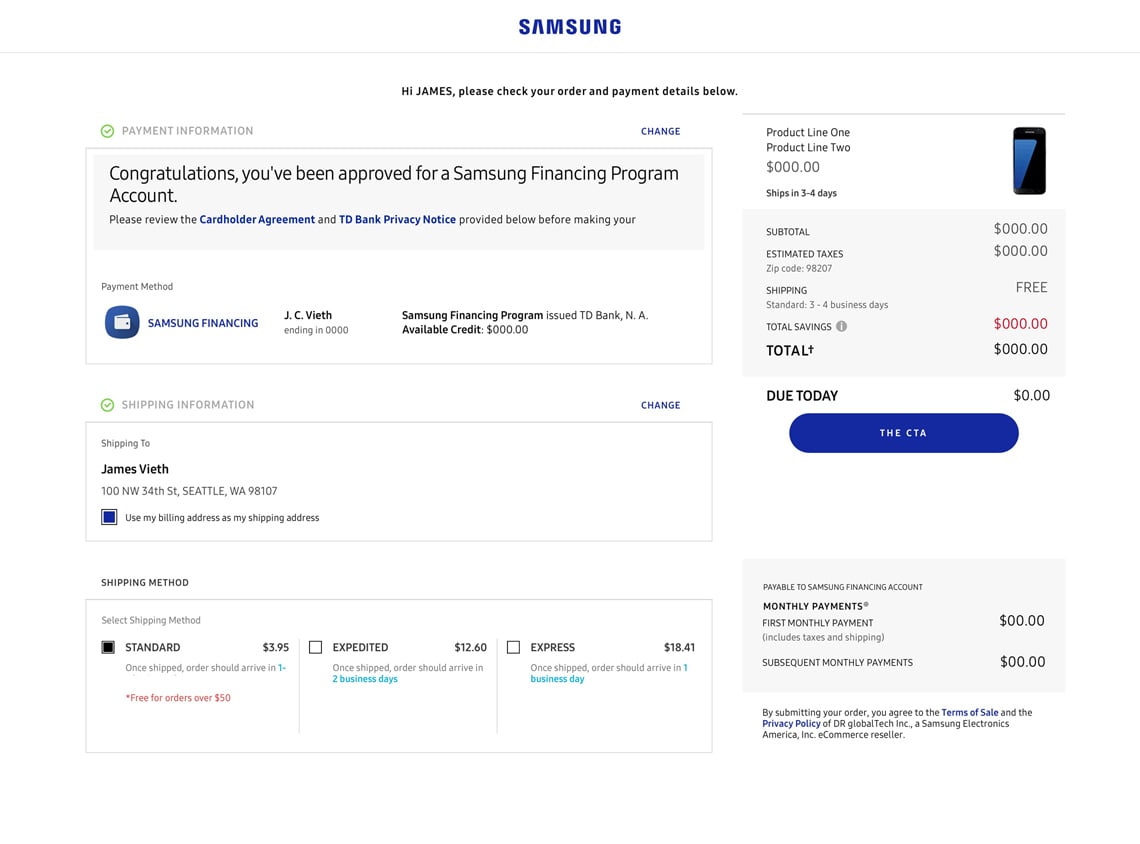Screen dimensions: 1140x844
Task: Open the TD Bank Privacy Notice link
Action: coord(397,219)
